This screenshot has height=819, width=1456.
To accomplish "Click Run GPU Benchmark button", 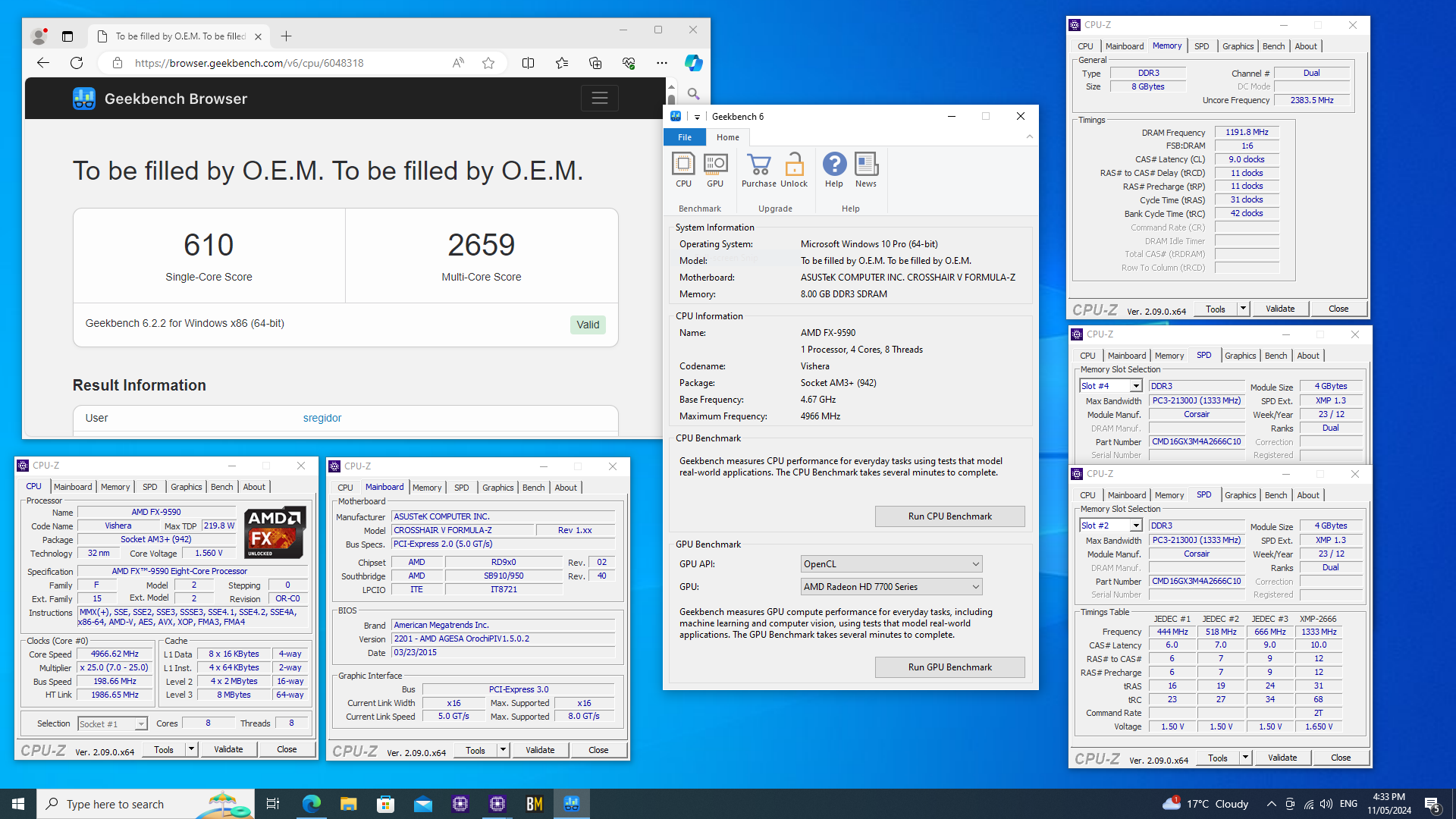I will pos(950,667).
